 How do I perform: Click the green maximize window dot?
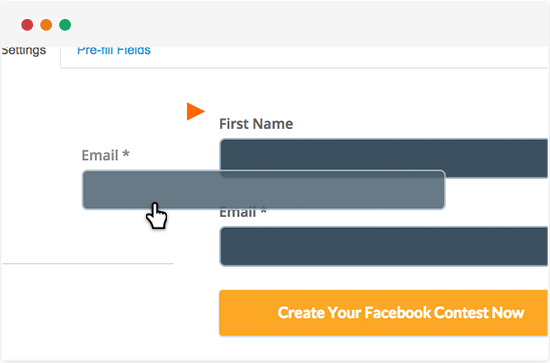(x=65, y=25)
